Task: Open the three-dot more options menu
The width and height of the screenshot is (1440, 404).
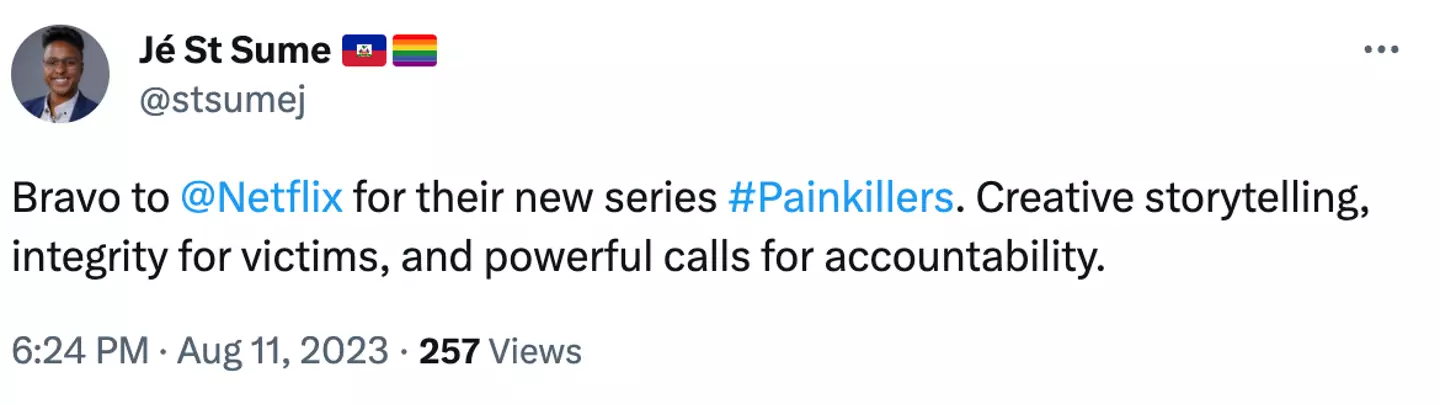Action: tap(1381, 51)
